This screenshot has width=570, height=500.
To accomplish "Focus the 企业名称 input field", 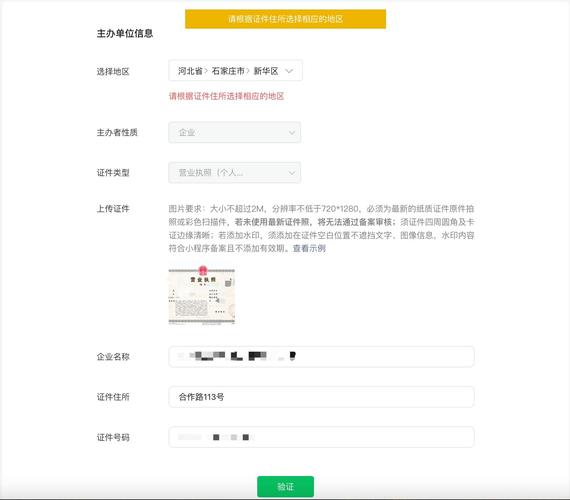I will [x=321, y=357].
